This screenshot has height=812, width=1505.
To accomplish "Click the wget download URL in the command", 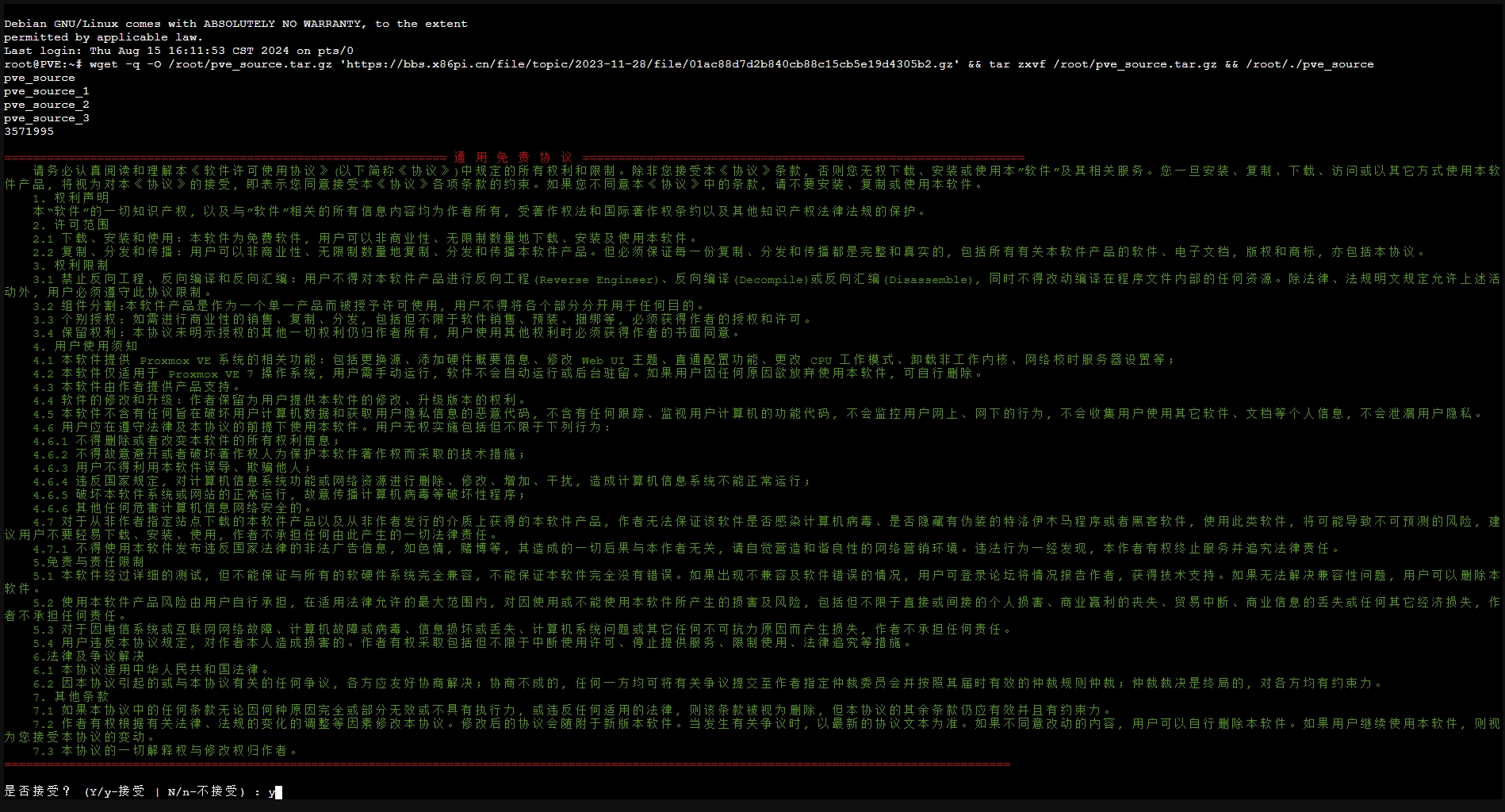I will [650, 64].
